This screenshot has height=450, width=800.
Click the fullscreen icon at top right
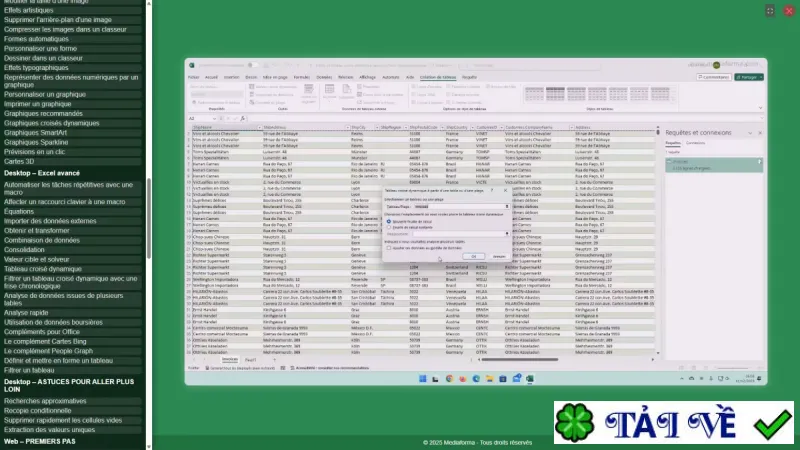(770, 11)
